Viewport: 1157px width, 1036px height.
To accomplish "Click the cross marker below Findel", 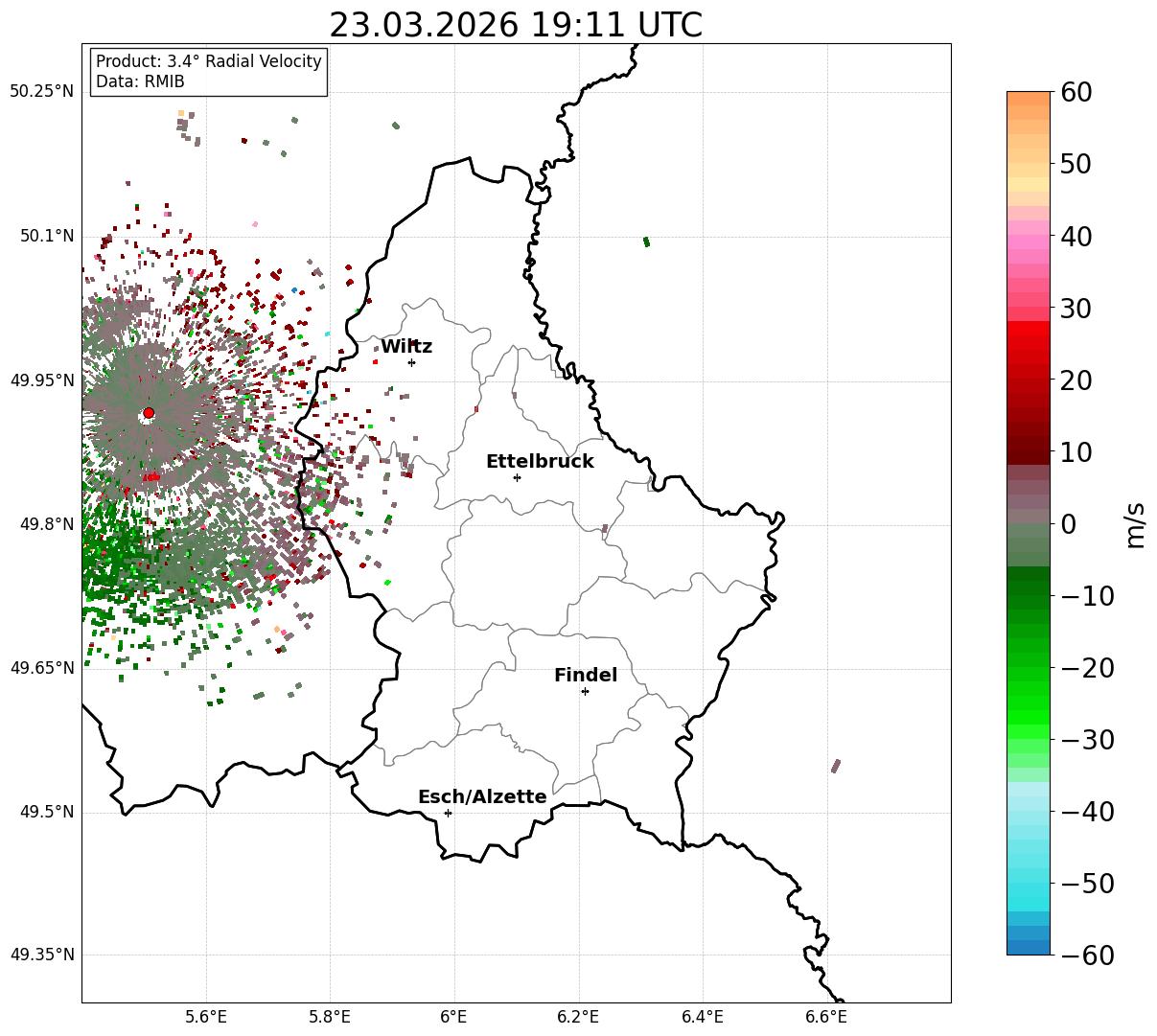I will pyautogui.click(x=585, y=691).
